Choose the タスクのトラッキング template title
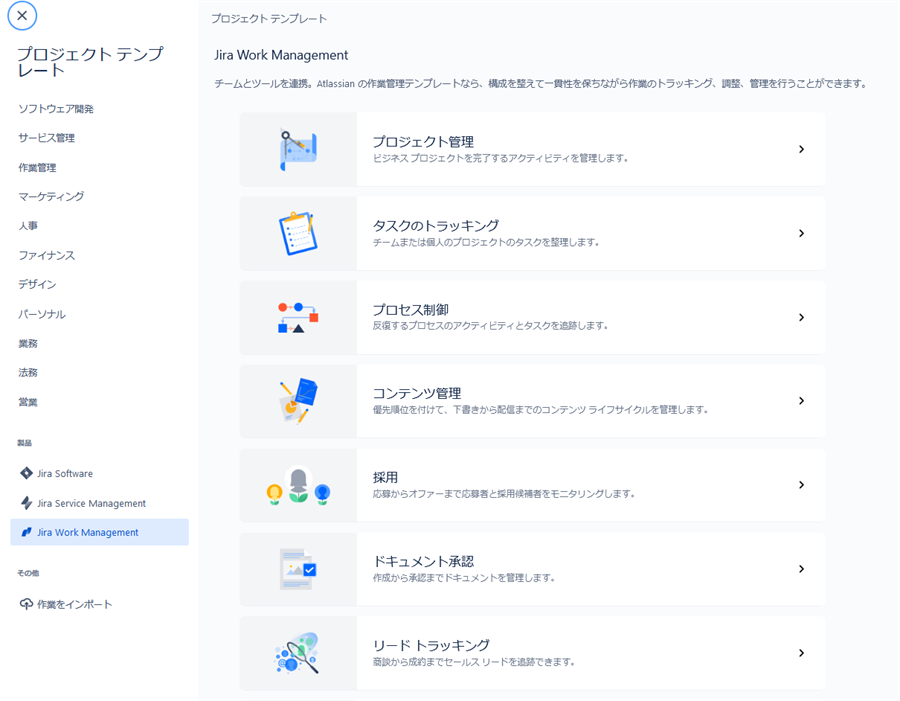Viewport: 900px width, 701px height. click(436, 225)
